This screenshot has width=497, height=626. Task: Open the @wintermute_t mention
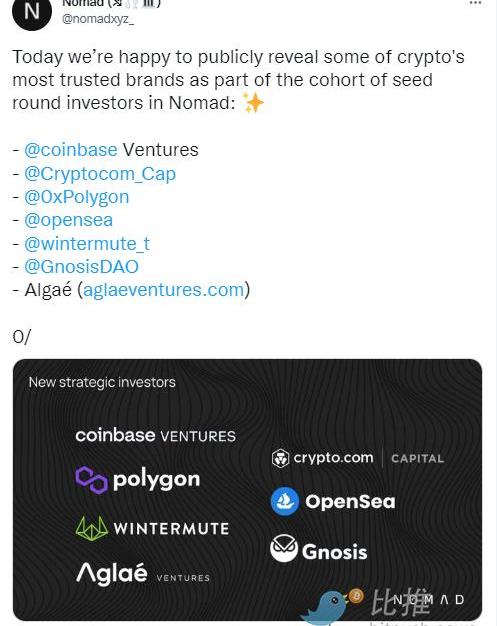coord(87,244)
